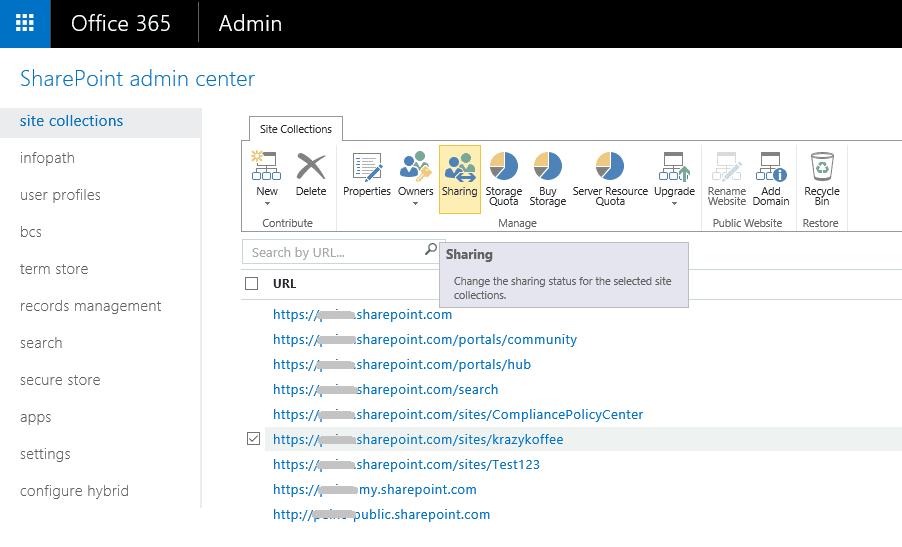
Task: Click the search magnifier icon
Action: click(431, 249)
